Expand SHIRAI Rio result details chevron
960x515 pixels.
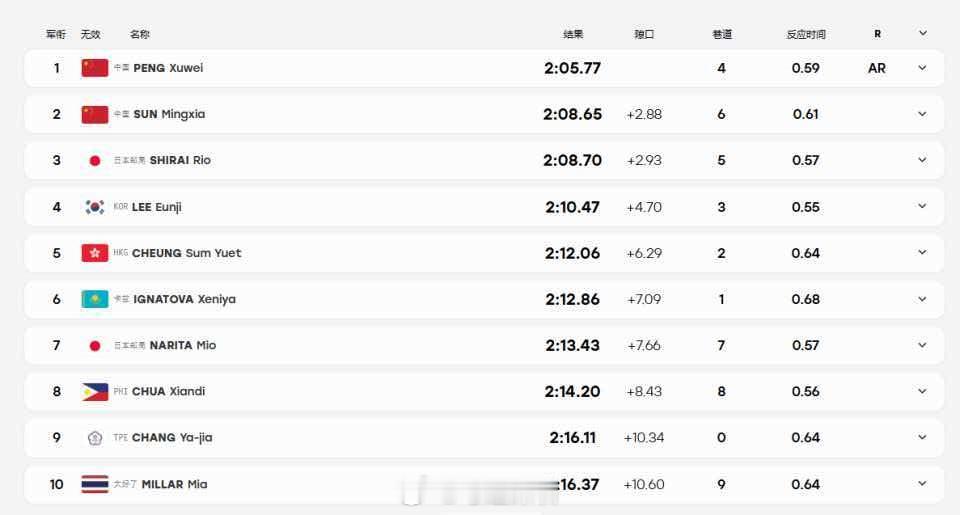922,160
